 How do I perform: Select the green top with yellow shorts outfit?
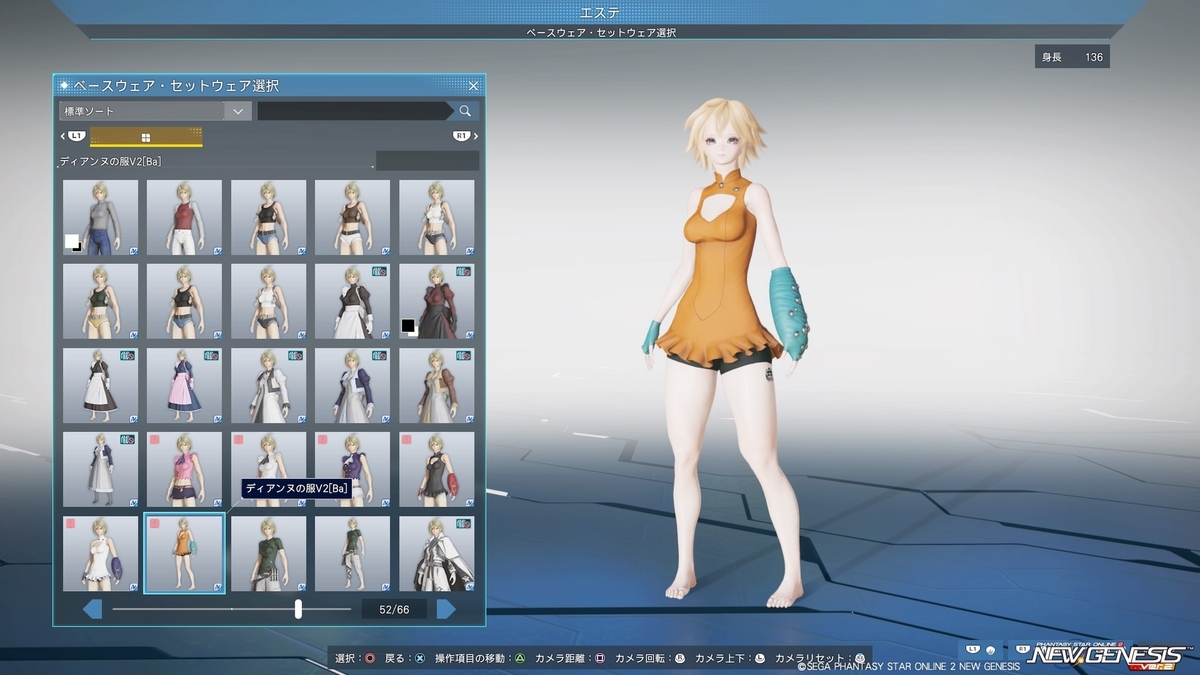[100, 301]
